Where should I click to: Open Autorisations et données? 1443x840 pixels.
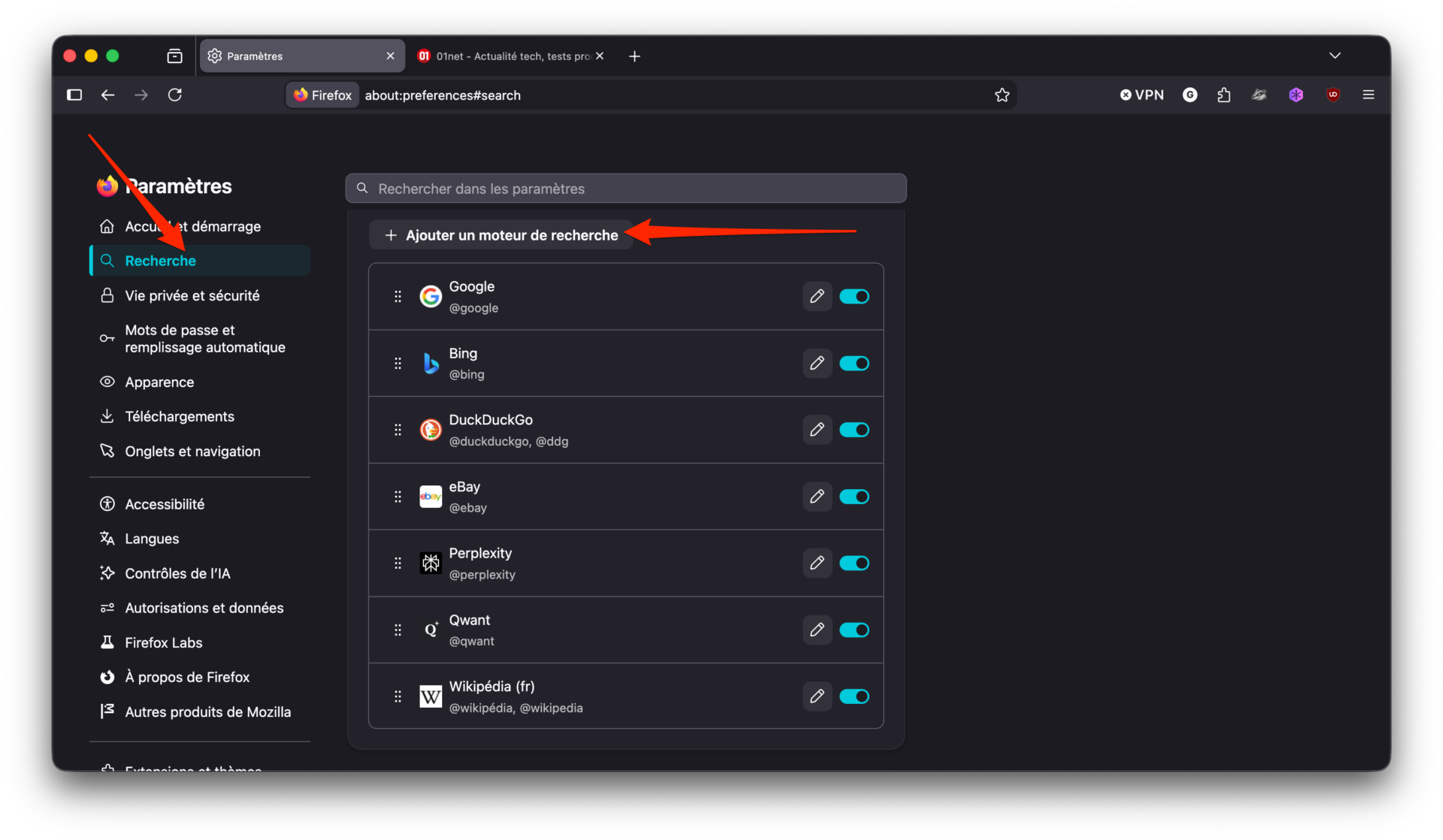tap(200, 608)
